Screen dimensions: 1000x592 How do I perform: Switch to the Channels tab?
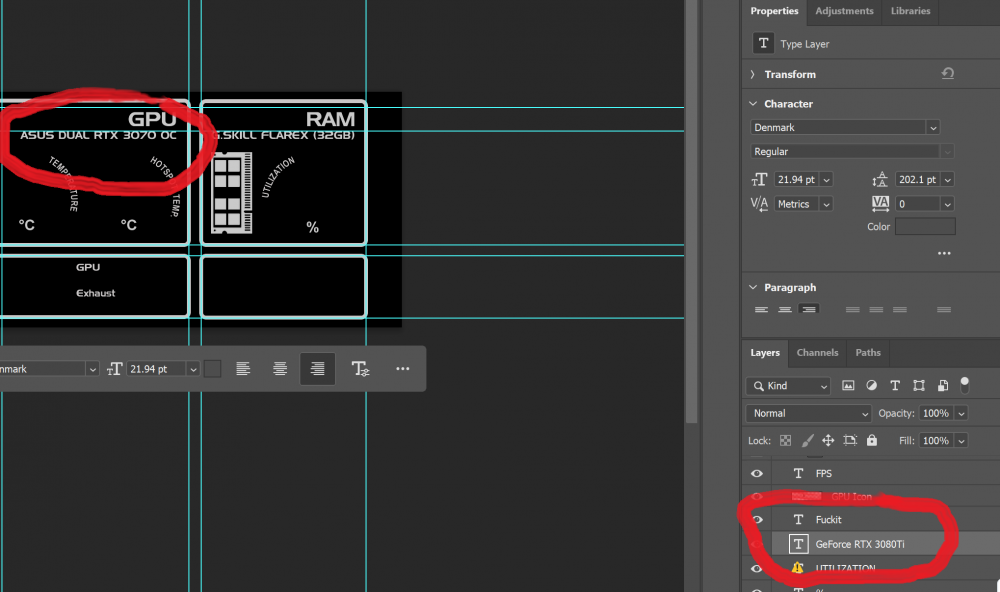(x=817, y=353)
